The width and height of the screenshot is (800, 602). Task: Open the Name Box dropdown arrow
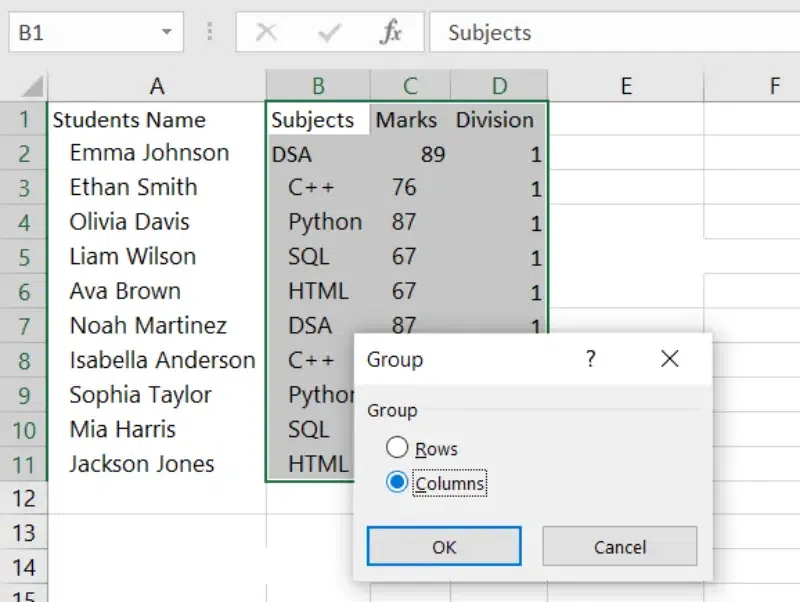(166, 33)
